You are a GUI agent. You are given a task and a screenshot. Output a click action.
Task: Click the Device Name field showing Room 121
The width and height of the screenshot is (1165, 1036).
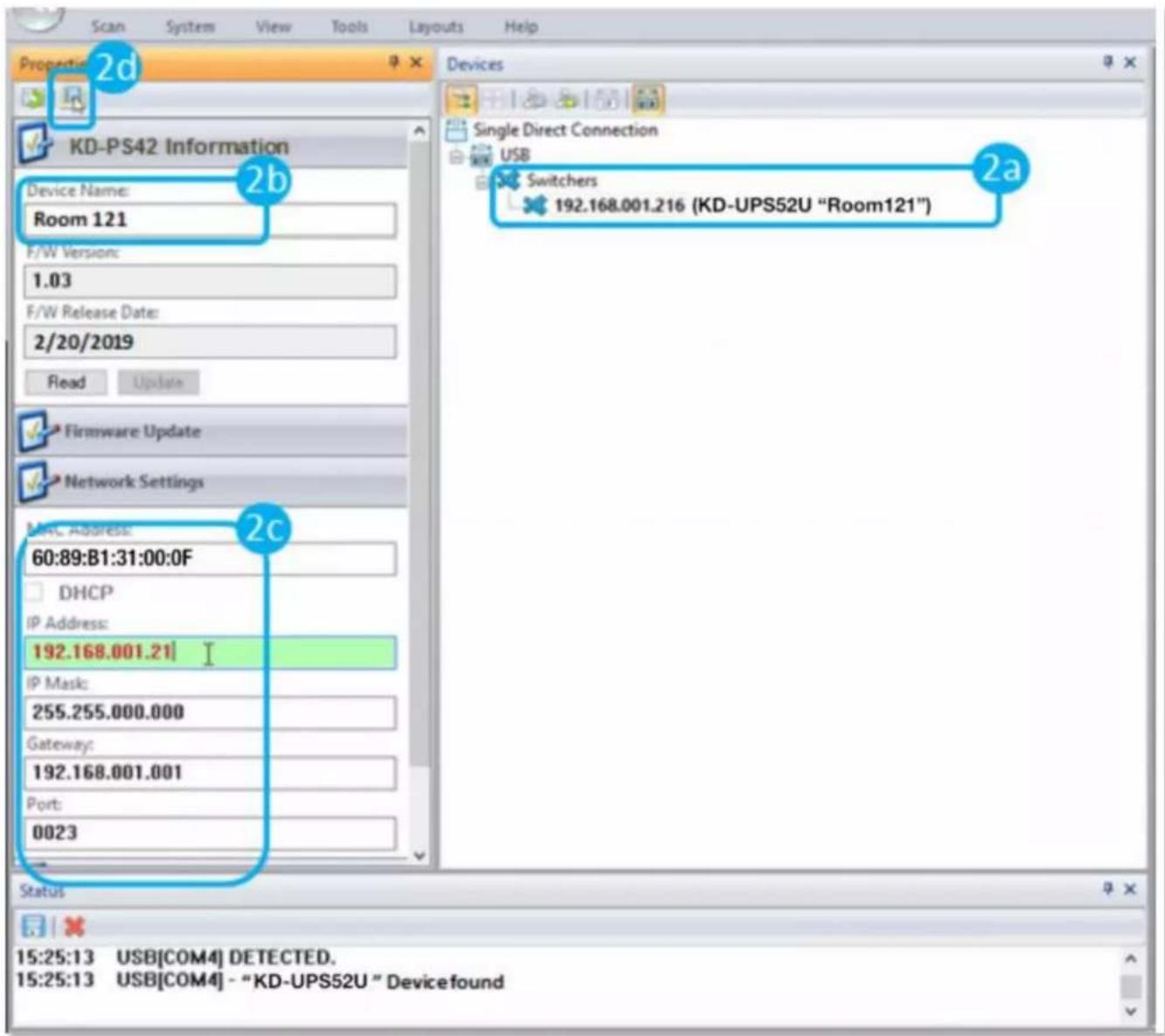[x=210, y=219]
